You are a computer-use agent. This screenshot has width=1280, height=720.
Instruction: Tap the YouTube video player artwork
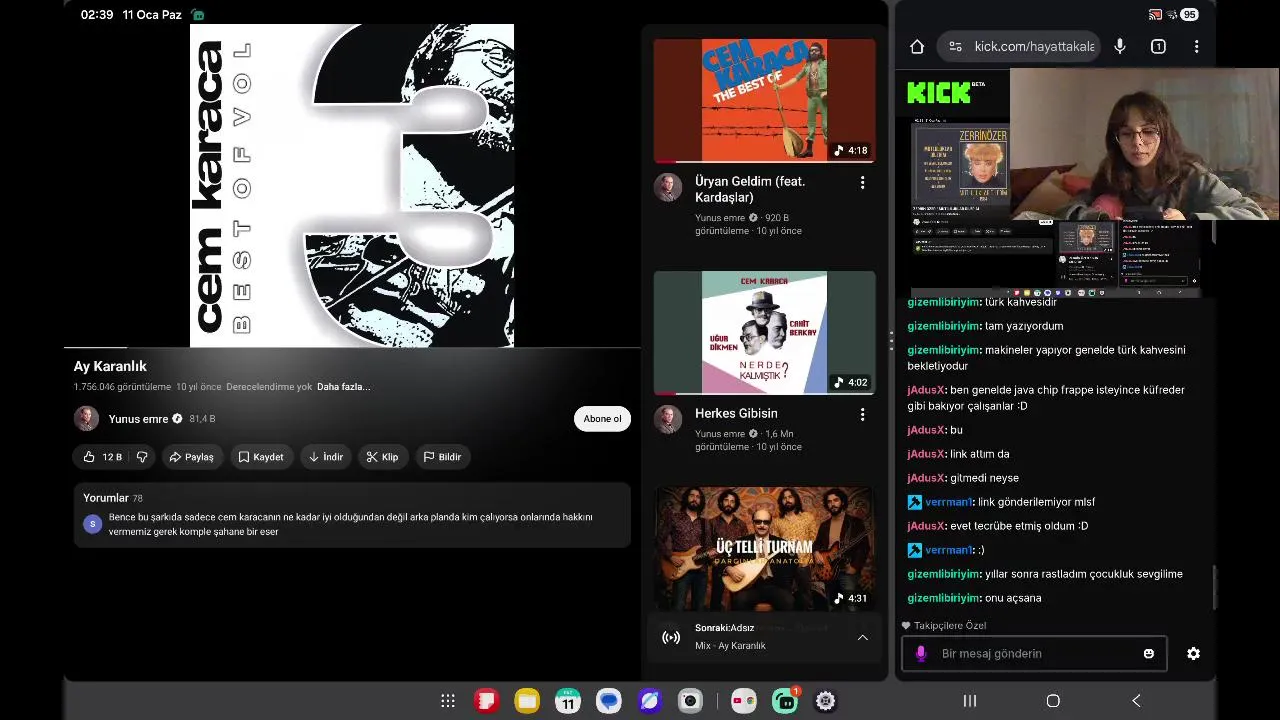(352, 185)
